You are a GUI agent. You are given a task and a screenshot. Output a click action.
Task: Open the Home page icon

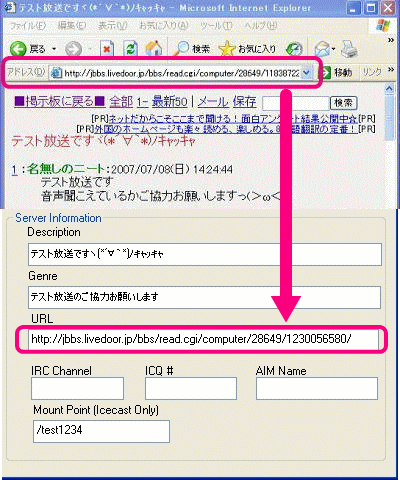(x=154, y=49)
